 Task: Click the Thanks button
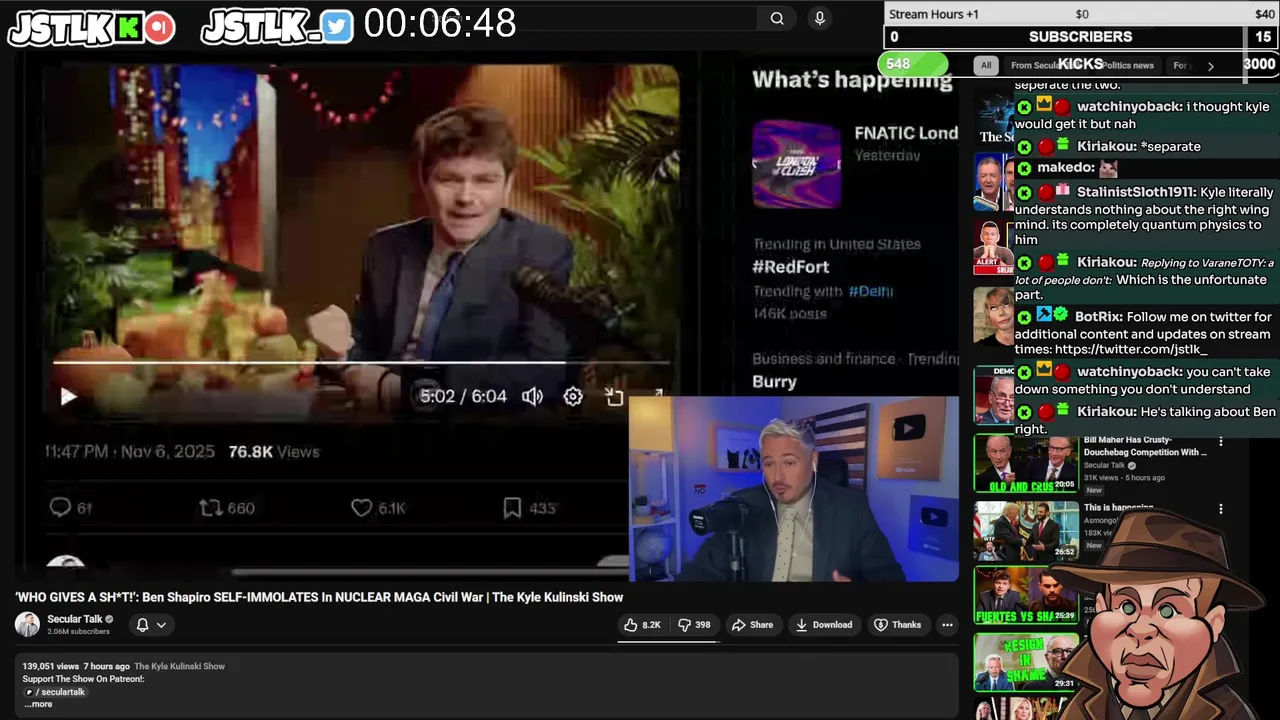897,625
